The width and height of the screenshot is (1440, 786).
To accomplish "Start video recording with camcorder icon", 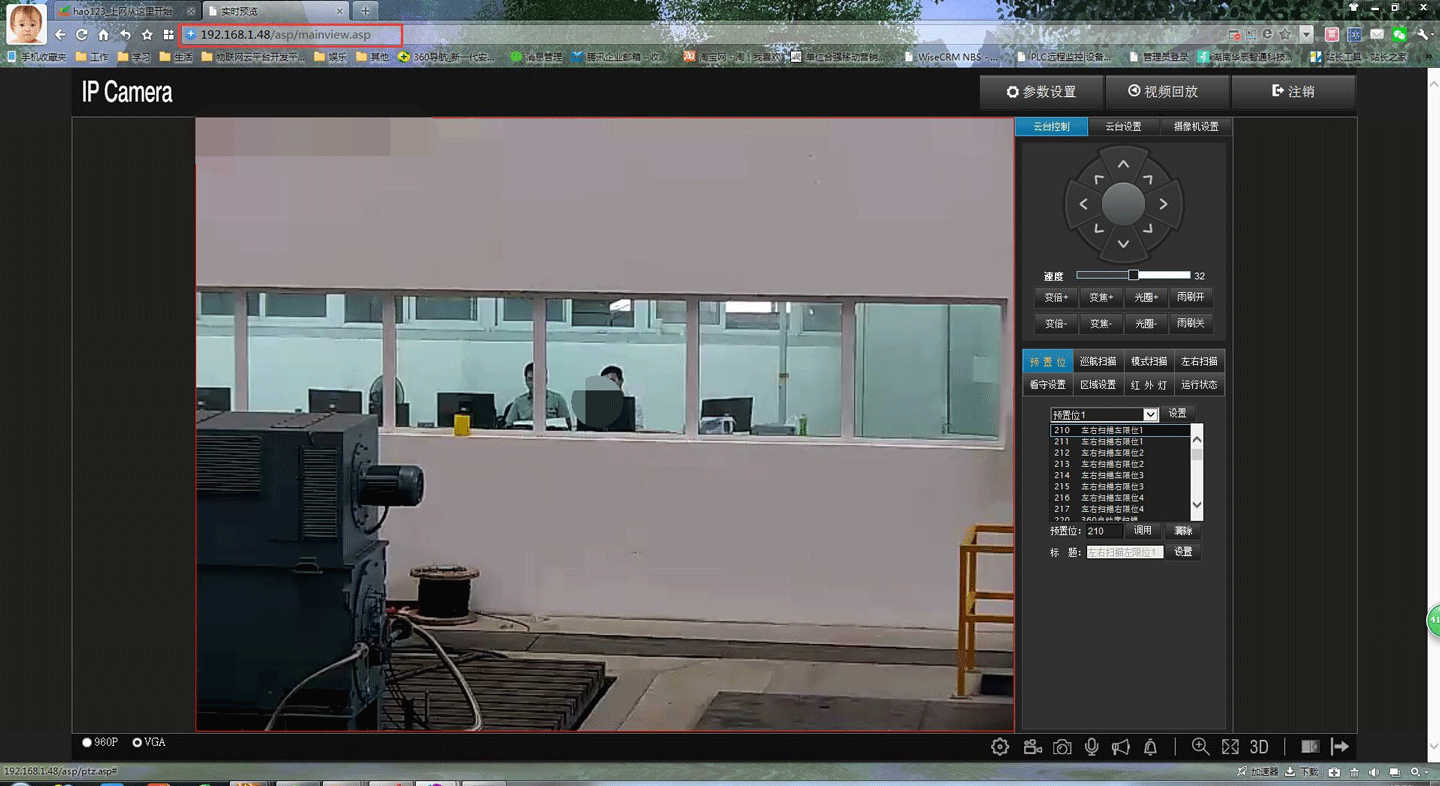I will (1032, 747).
